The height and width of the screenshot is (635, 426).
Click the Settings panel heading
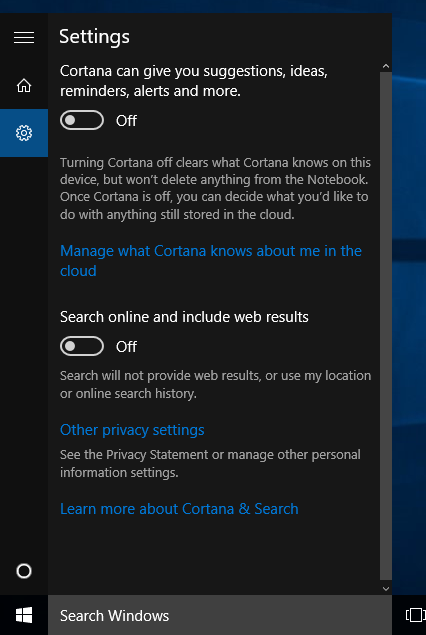click(x=94, y=36)
